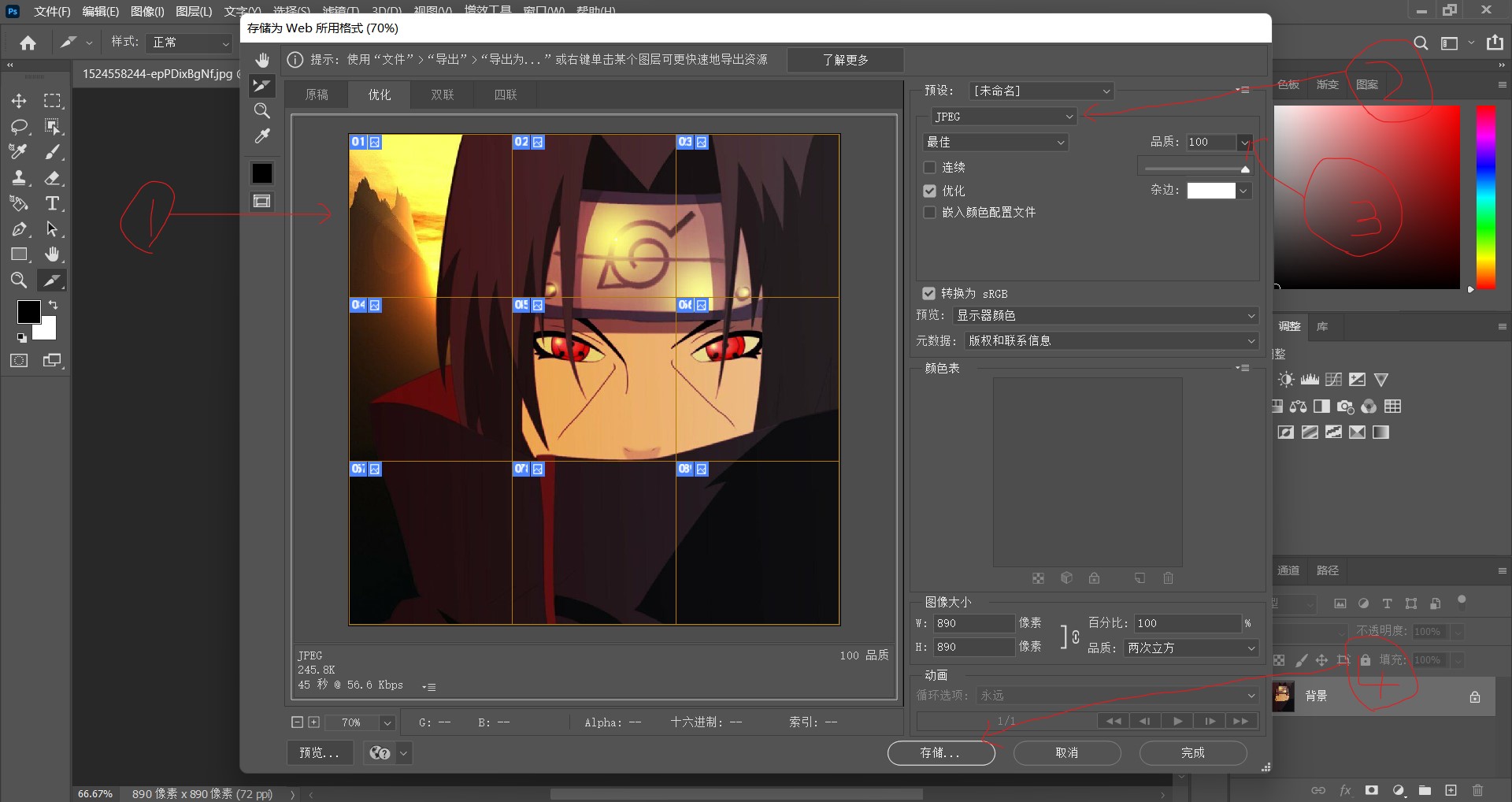The image size is (1512, 802).
Task: Toggle the width-height constrain link icon
Action: click(1076, 636)
